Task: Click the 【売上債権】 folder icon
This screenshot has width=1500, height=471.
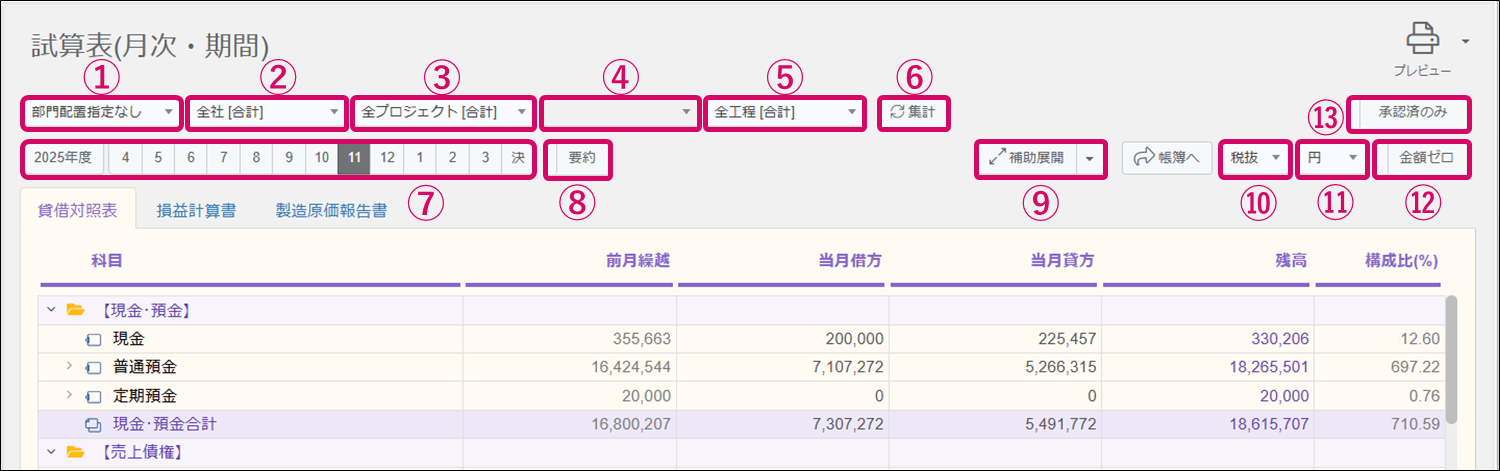Action: (x=75, y=452)
